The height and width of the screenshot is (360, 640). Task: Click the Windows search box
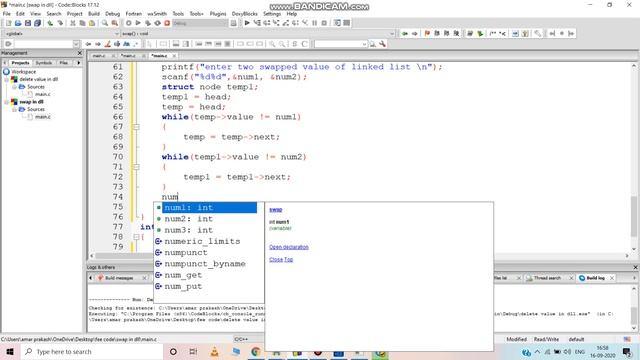click(91, 352)
